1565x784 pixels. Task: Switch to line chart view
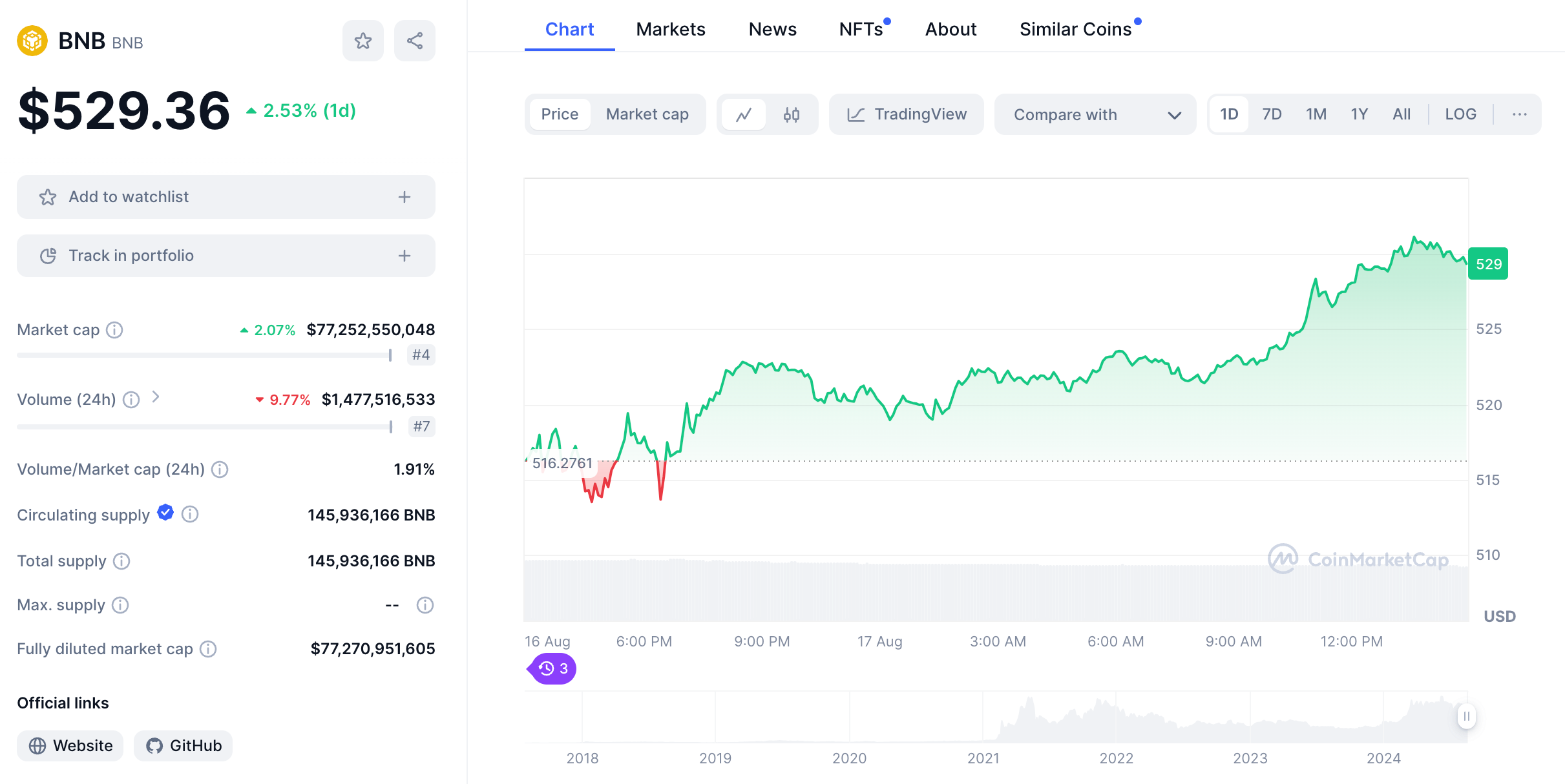coord(744,114)
